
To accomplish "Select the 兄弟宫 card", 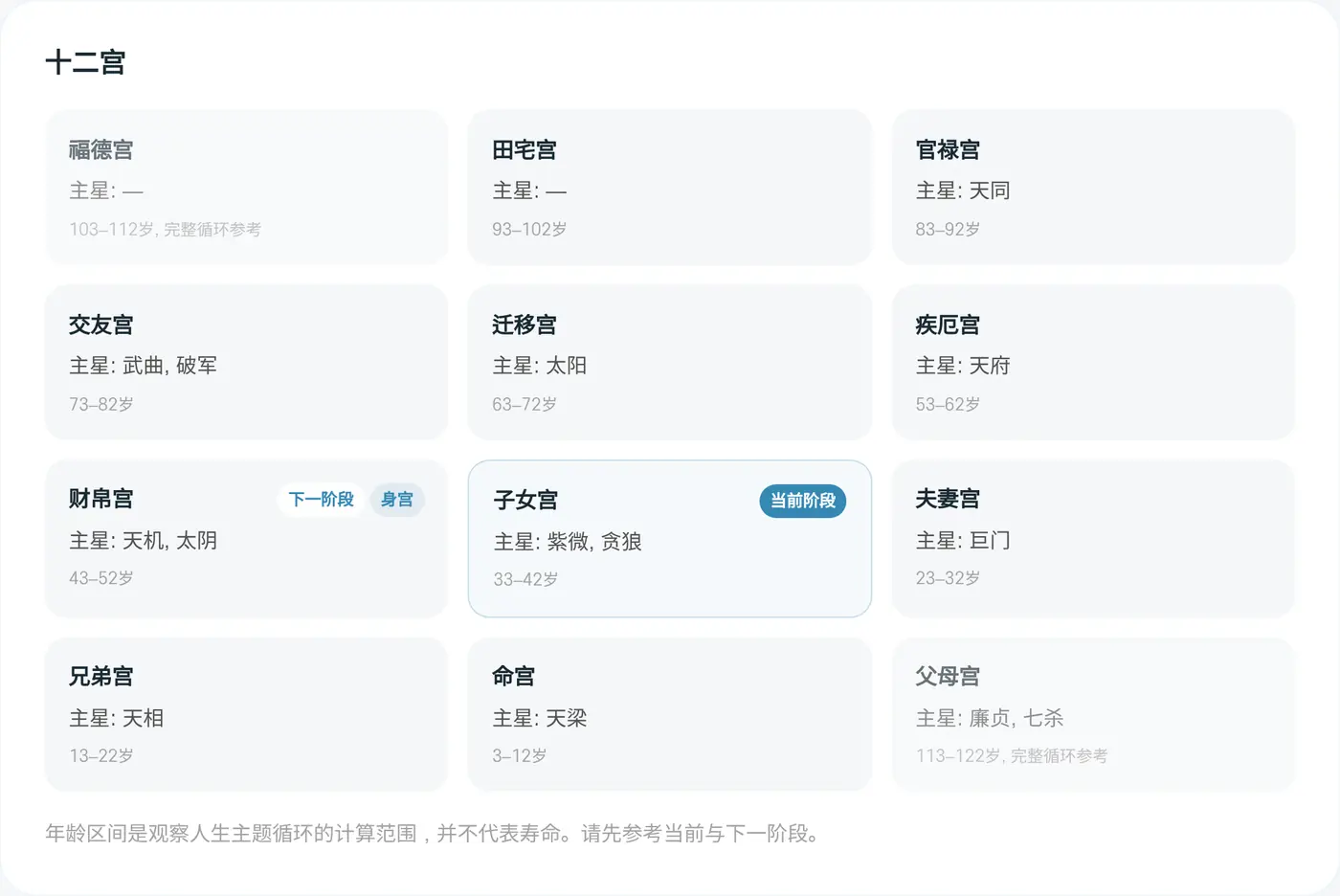I will click(x=246, y=714).
